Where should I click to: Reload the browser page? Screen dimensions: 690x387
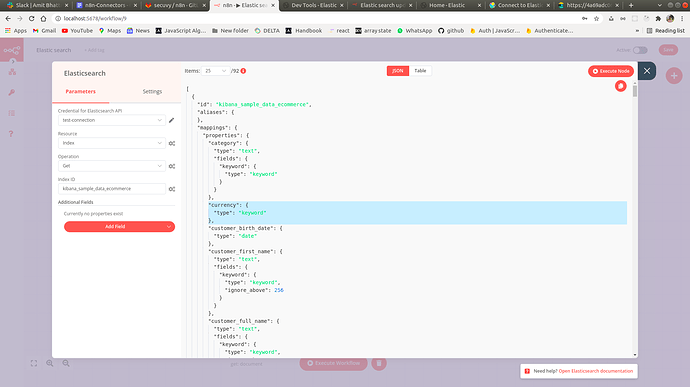click(31, 18)
